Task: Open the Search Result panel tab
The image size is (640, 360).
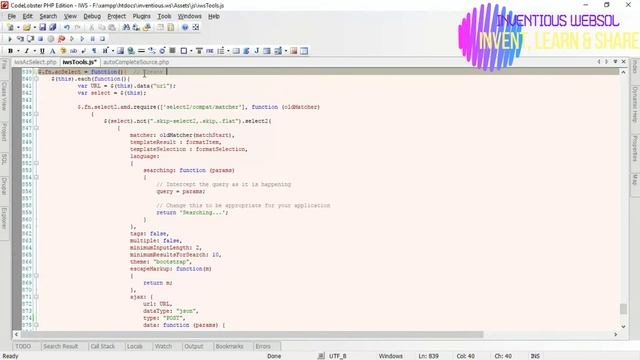Action: click(60, 346)
